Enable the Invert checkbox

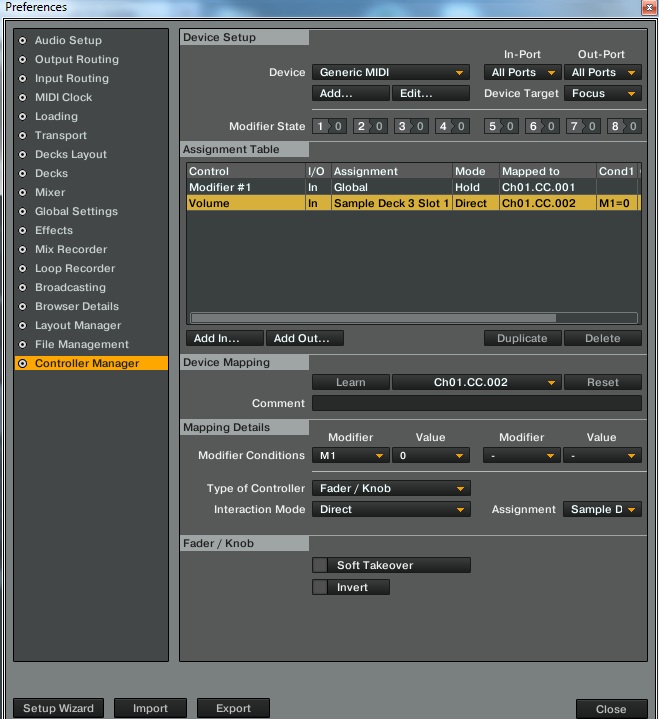[320, 587]
